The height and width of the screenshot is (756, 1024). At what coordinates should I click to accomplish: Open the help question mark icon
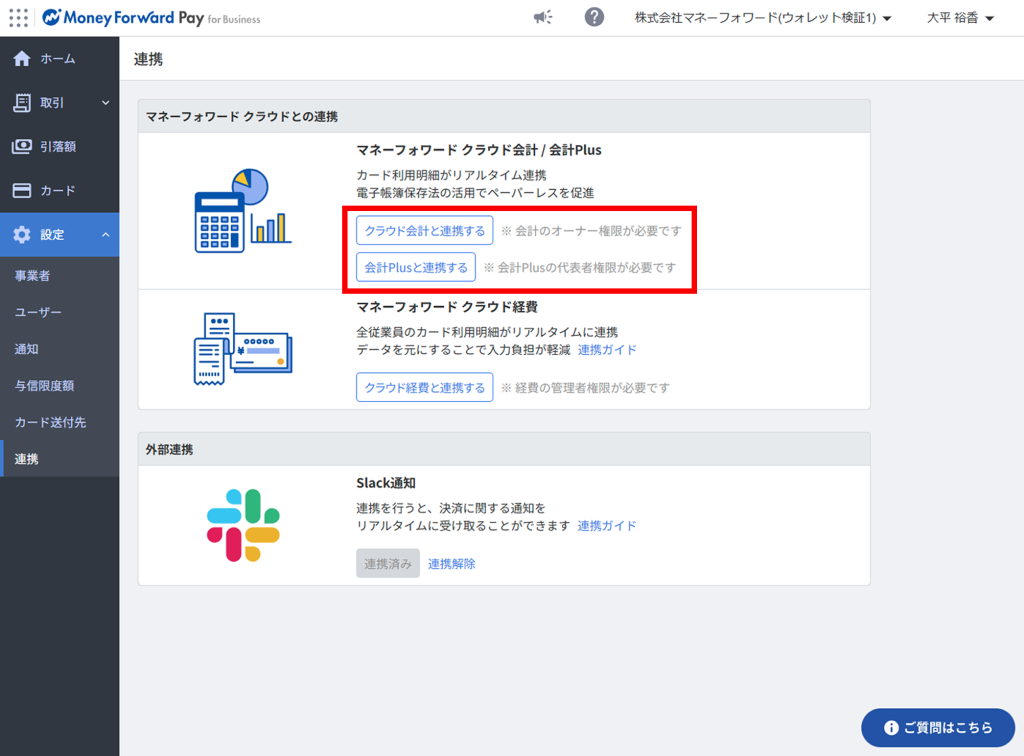click(x=594, y=17)
